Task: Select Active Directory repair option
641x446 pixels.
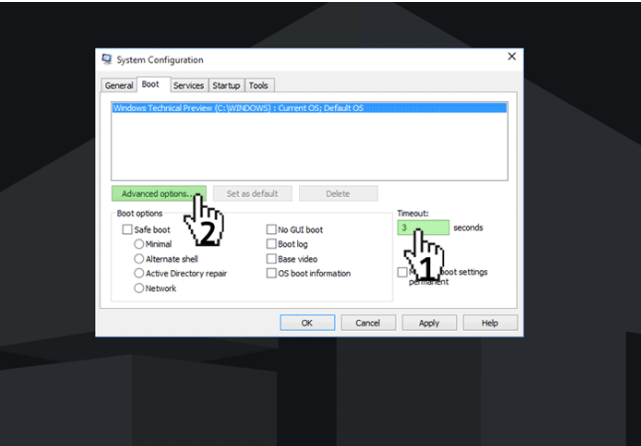Action: [139, 273]
